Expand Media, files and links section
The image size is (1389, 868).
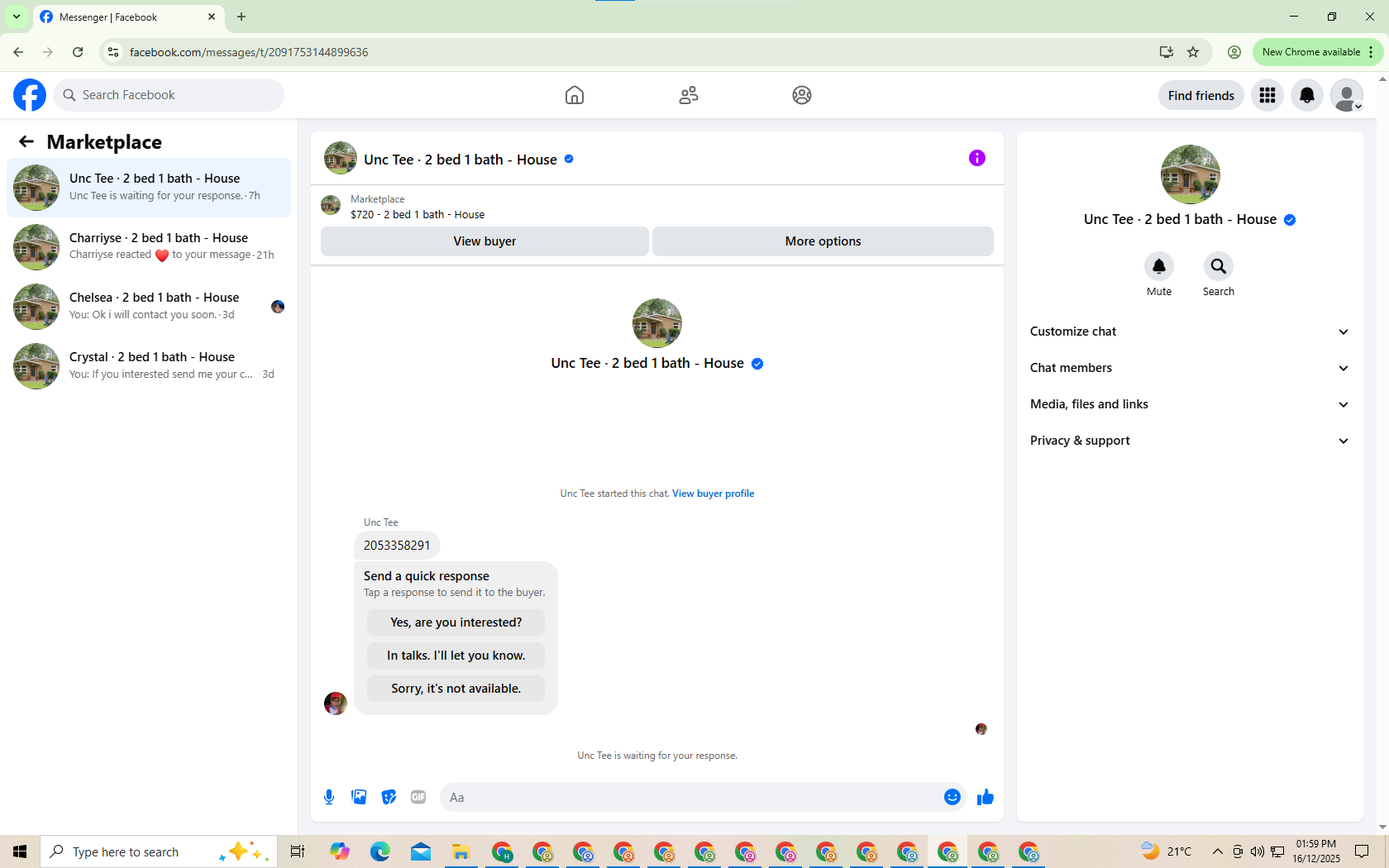[1190, 404]
